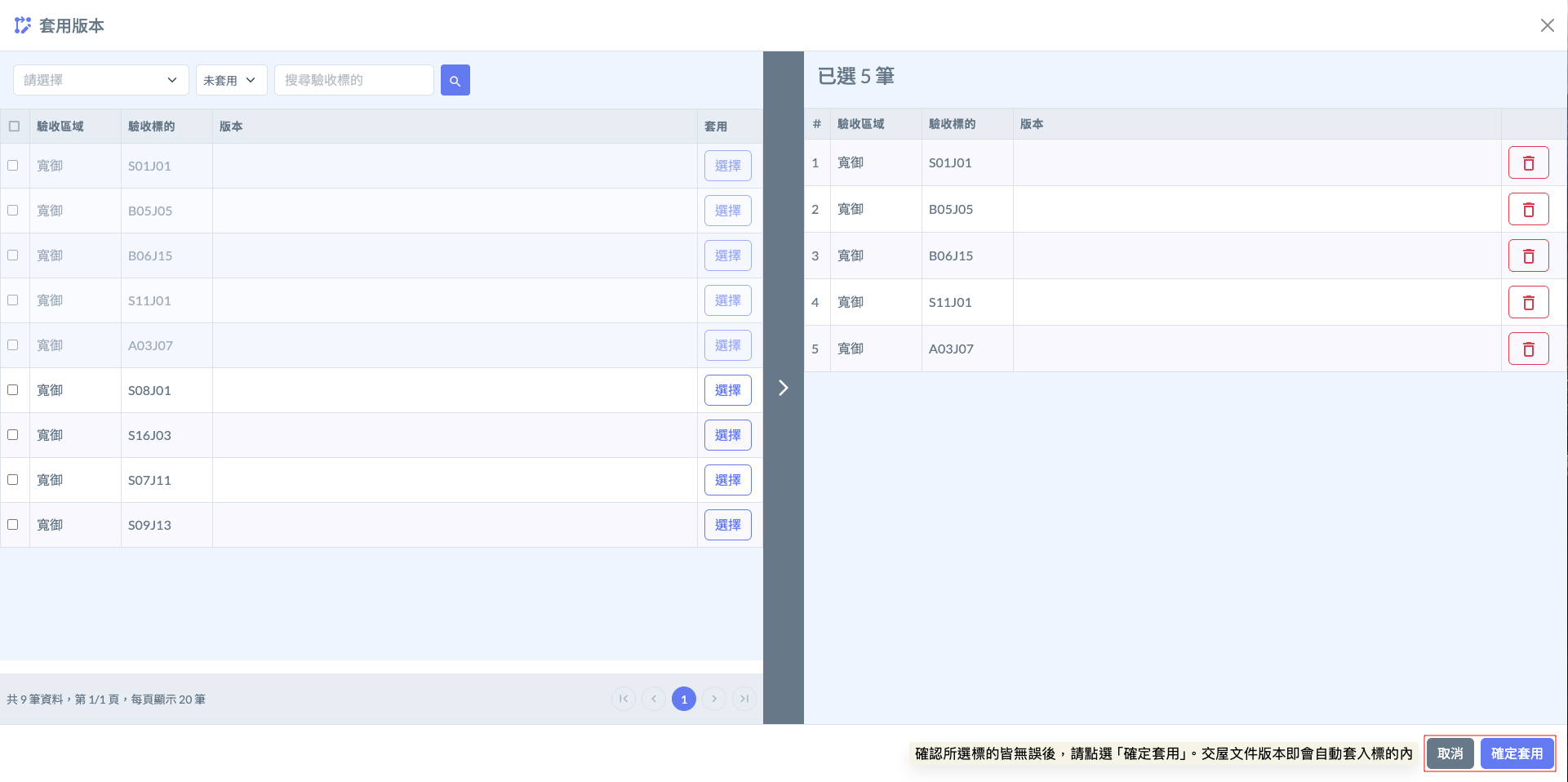Viewport: 1568px width, 782px height.
Task: Toggle checkbox for left row B05J05
Action: tap(13, 211)
